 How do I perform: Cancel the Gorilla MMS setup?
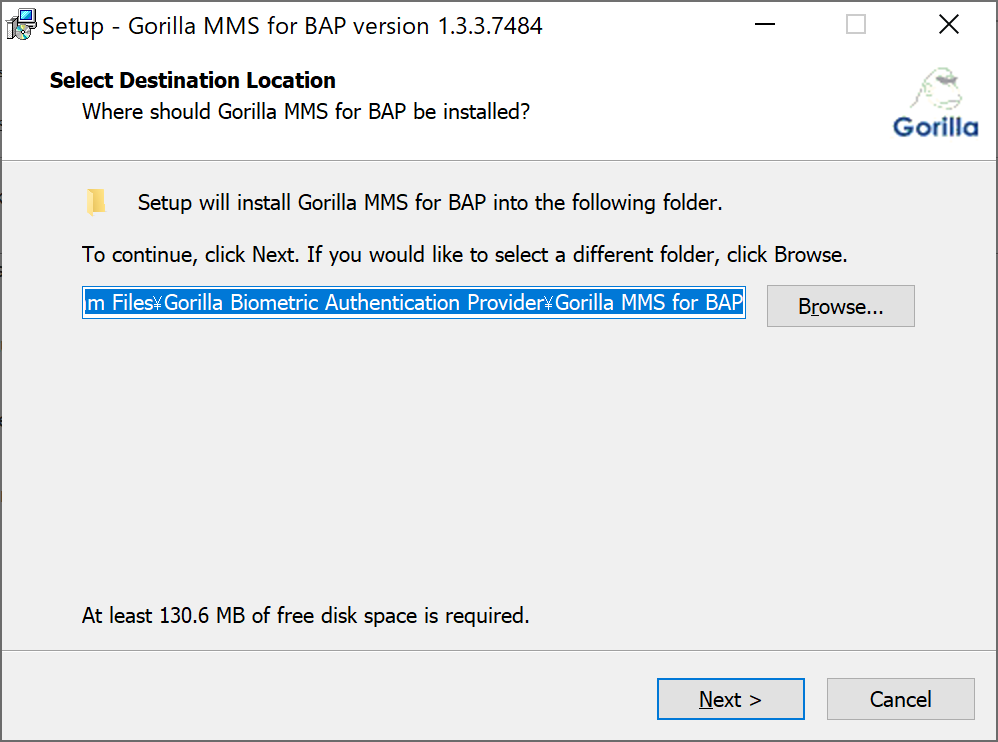(x=900, y=699)
